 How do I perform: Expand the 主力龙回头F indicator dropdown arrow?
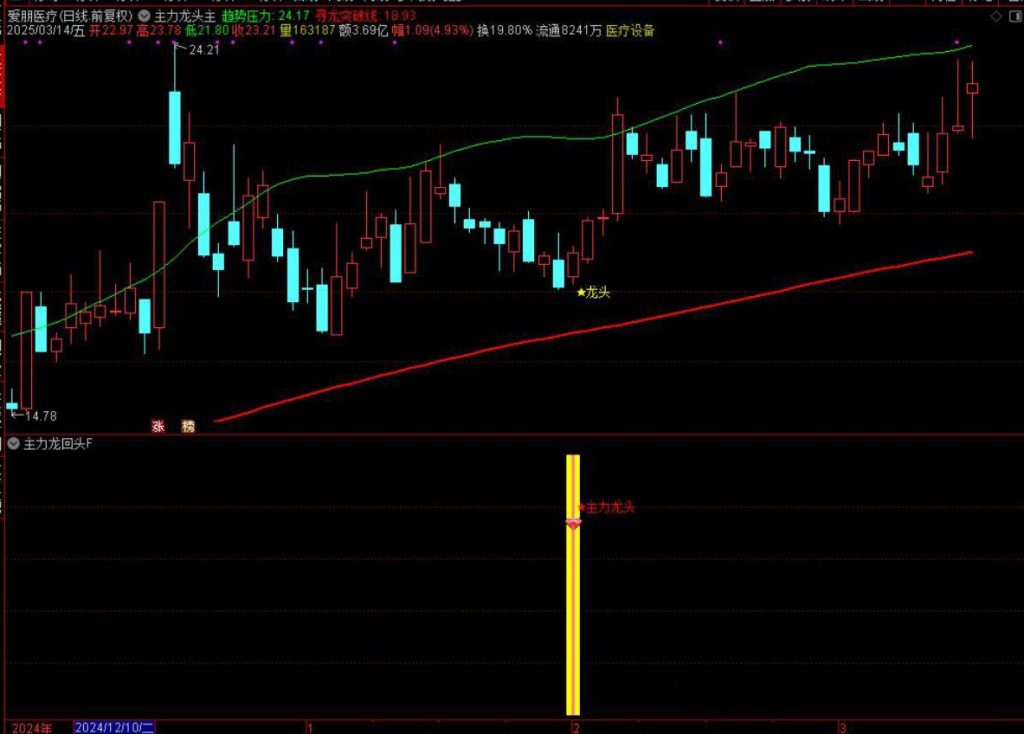pyautogui.click(x=13, y=443)
